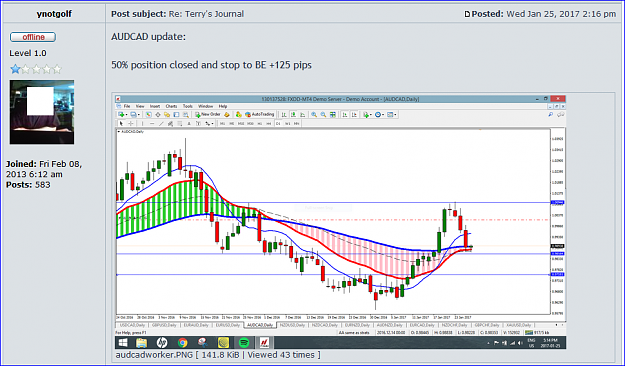Select the Equidistant Channel tool

170,124
